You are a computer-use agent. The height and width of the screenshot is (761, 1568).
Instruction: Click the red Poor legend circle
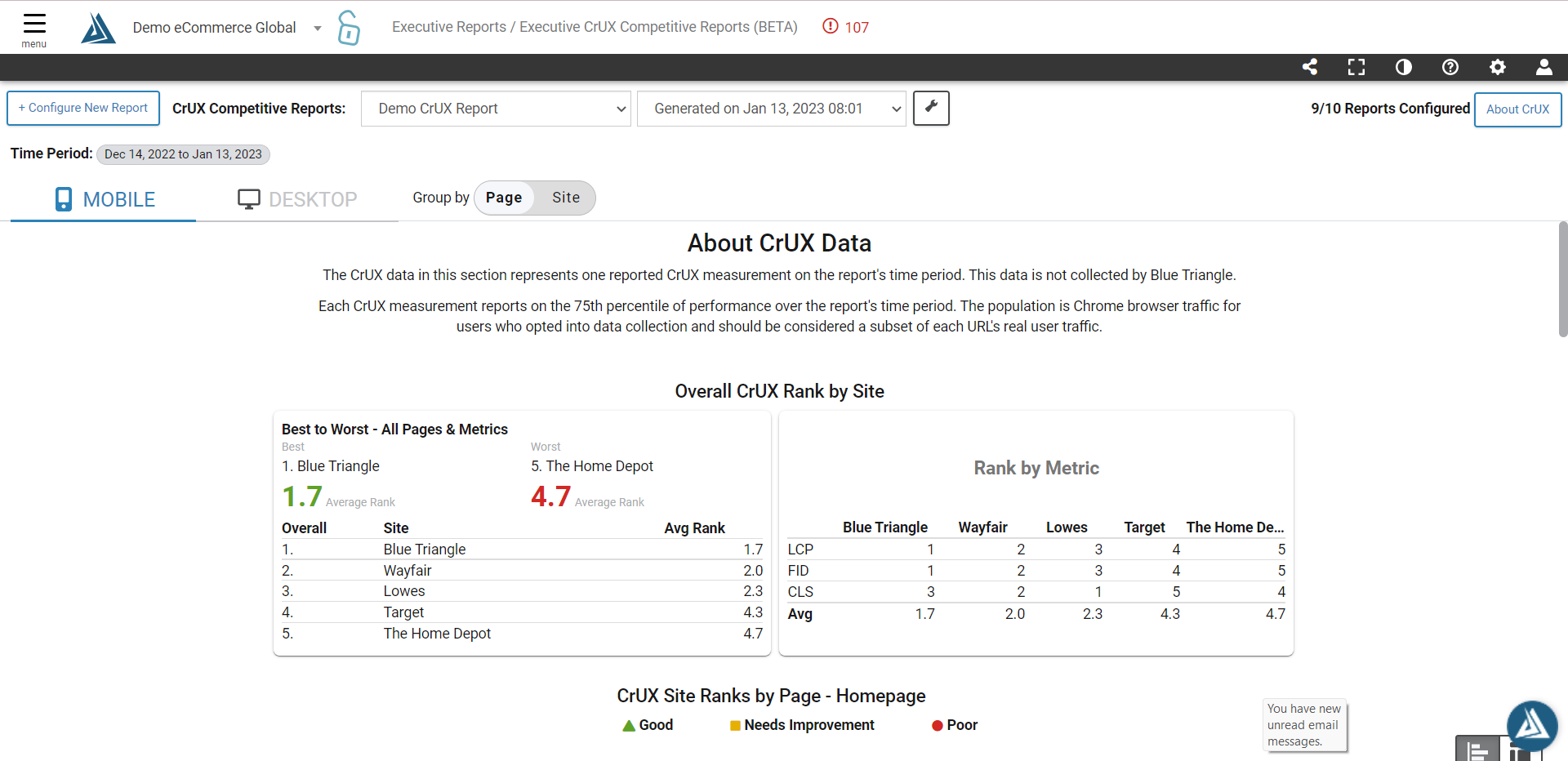938,725
